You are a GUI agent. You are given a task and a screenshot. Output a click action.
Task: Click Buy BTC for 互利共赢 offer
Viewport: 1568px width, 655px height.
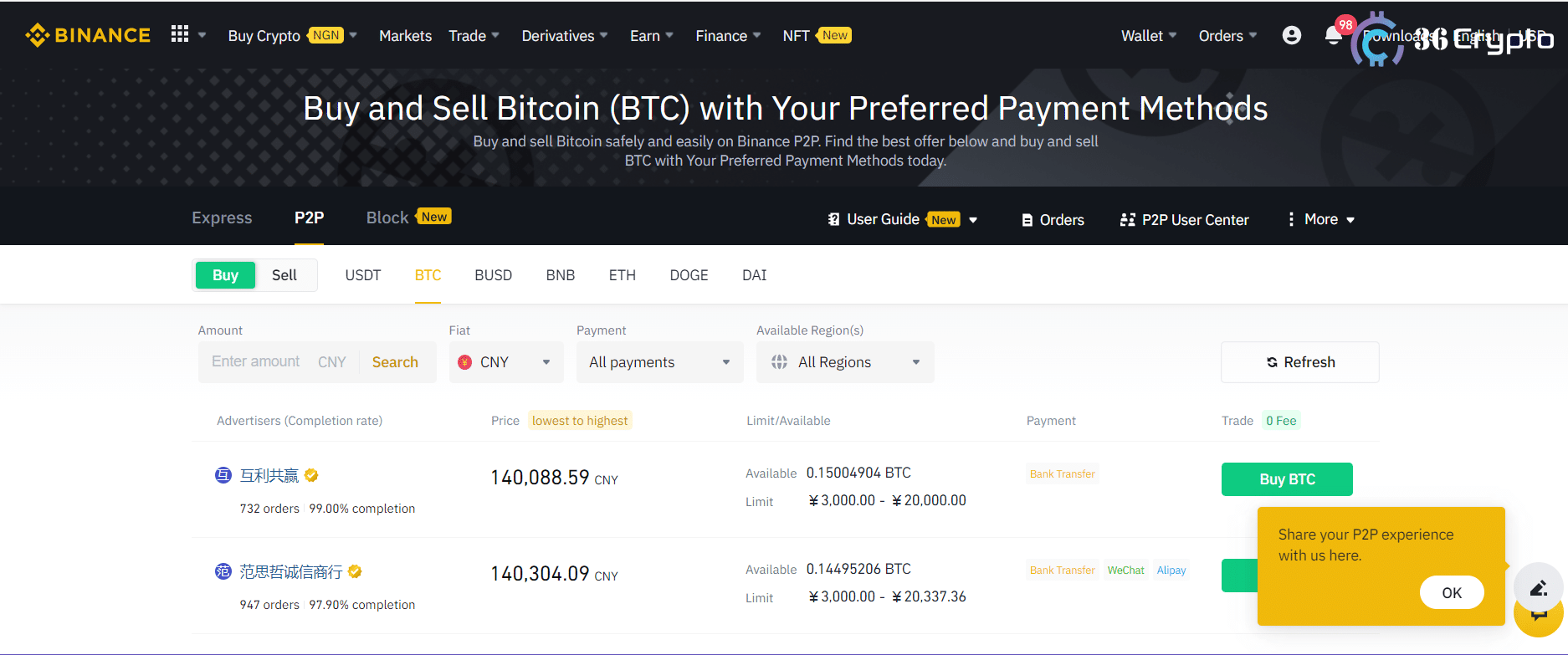point(1287,479)
